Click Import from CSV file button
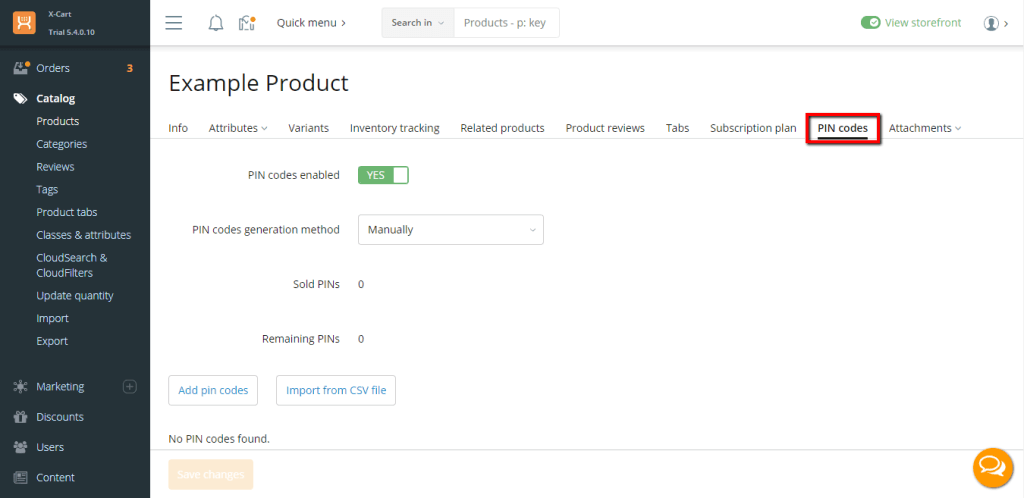The image size is (1024, 498). [336, 390]
